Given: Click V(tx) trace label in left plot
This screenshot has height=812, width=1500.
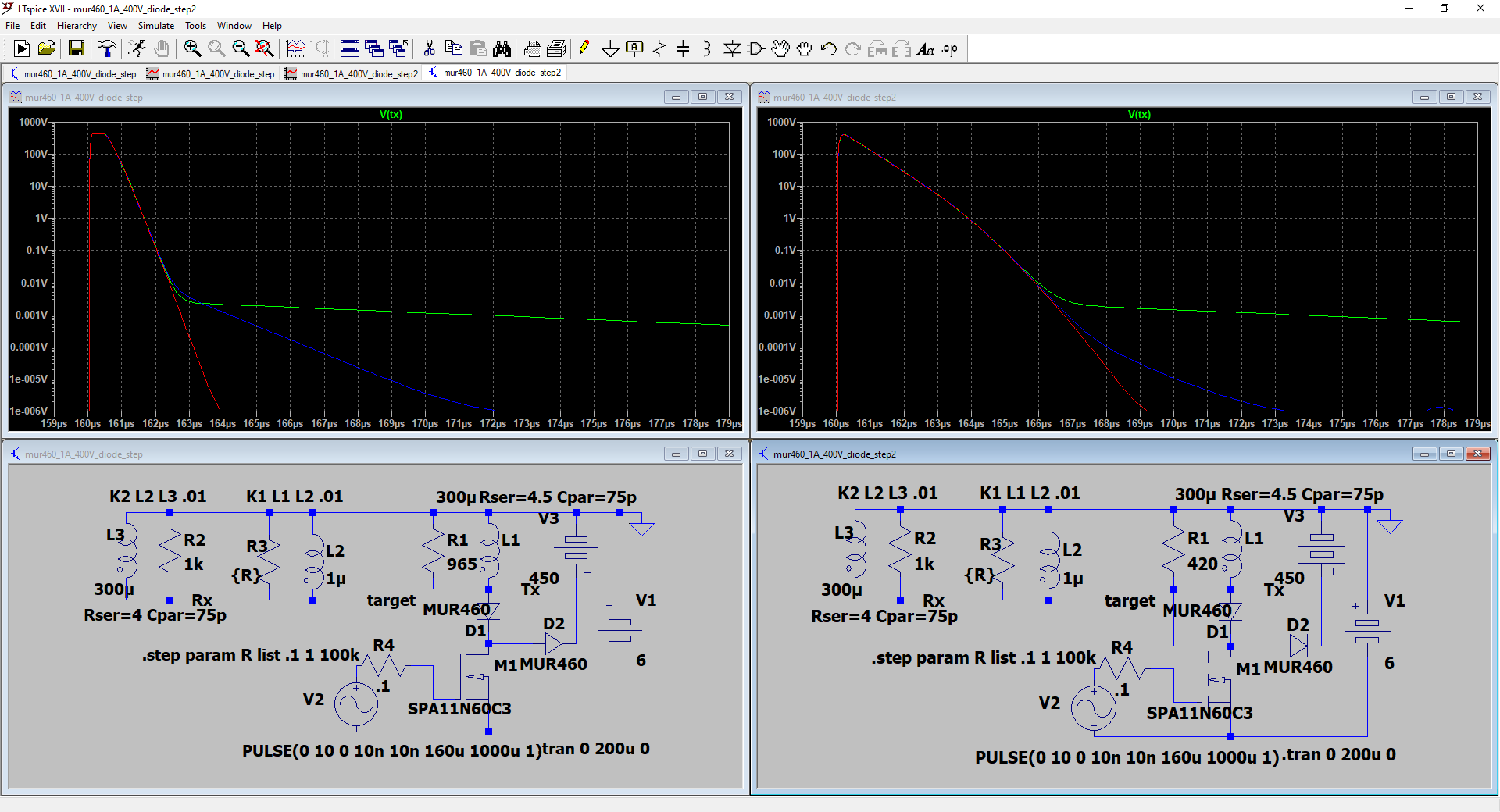Looking at the screenshot, I should click(x=391, y=115).
